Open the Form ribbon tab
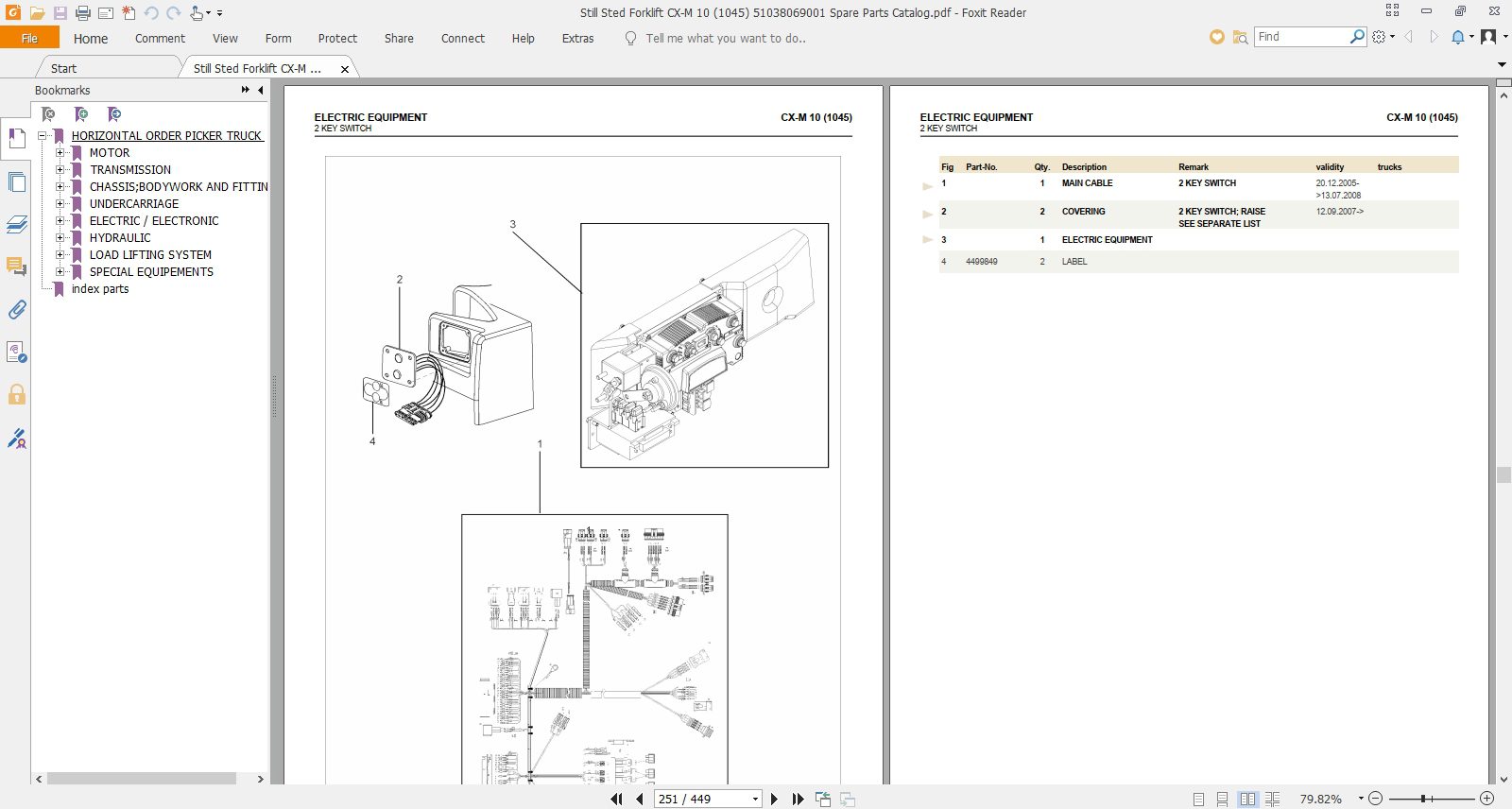The height and width of the screenshot is (809, 1512). click(x=278, y=39)
